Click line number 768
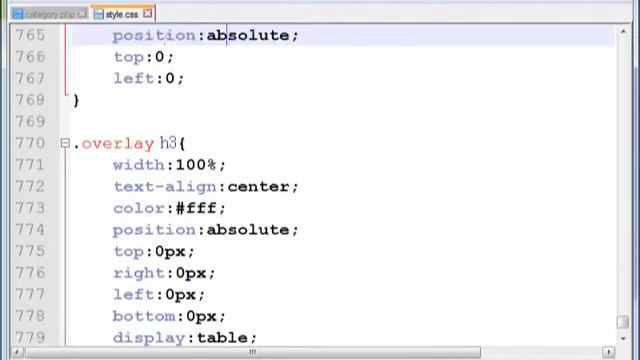This screenshot has height=360, width=640. click(30, 100)
